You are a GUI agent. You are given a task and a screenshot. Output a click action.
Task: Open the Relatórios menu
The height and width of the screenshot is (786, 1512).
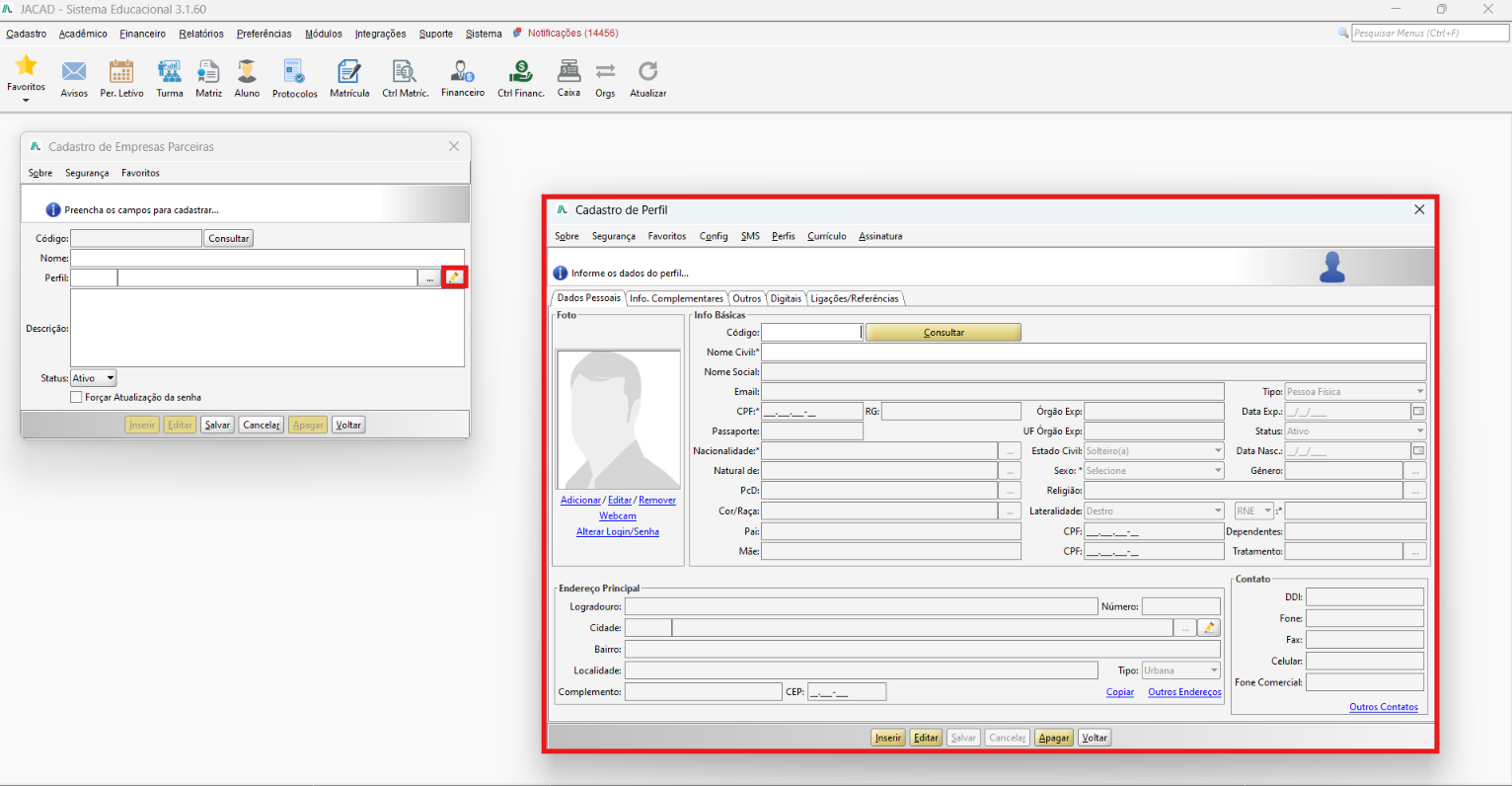click(201, 34)
